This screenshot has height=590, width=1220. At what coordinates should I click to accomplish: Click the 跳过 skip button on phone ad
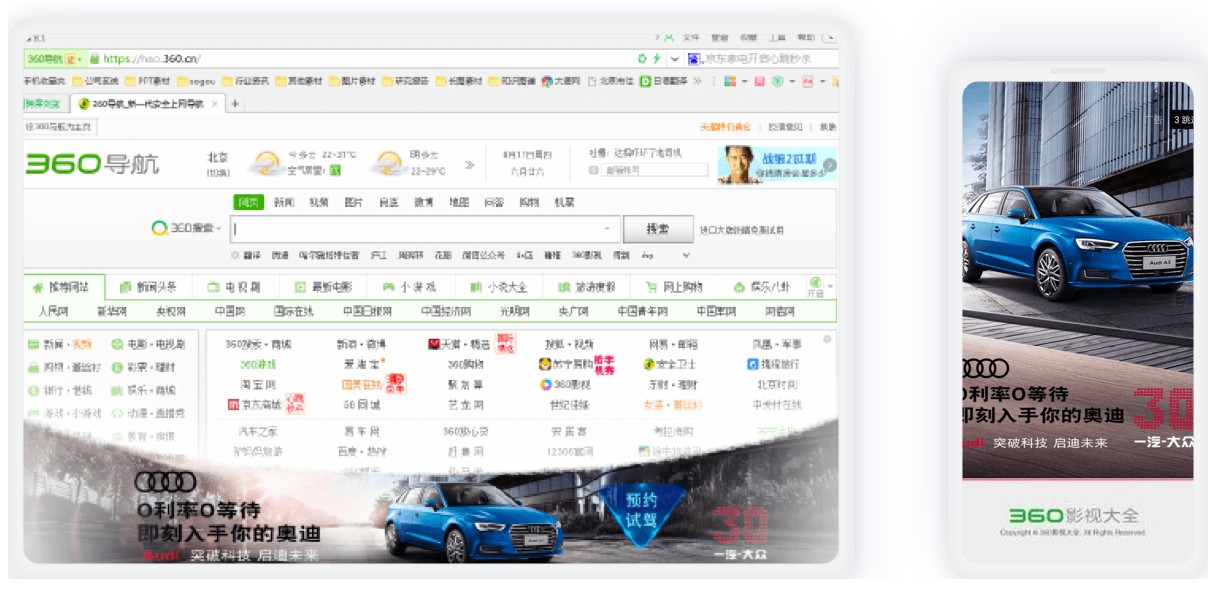pos(1182,119)
